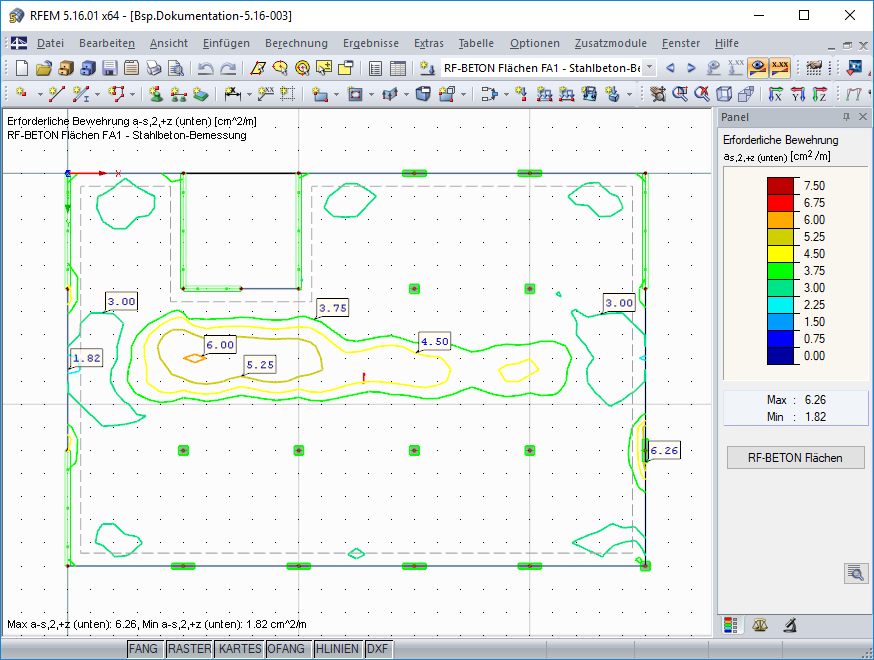This screenshot has height=660, width=874.
Task: Open the Fenster menu
Action: 681,43
